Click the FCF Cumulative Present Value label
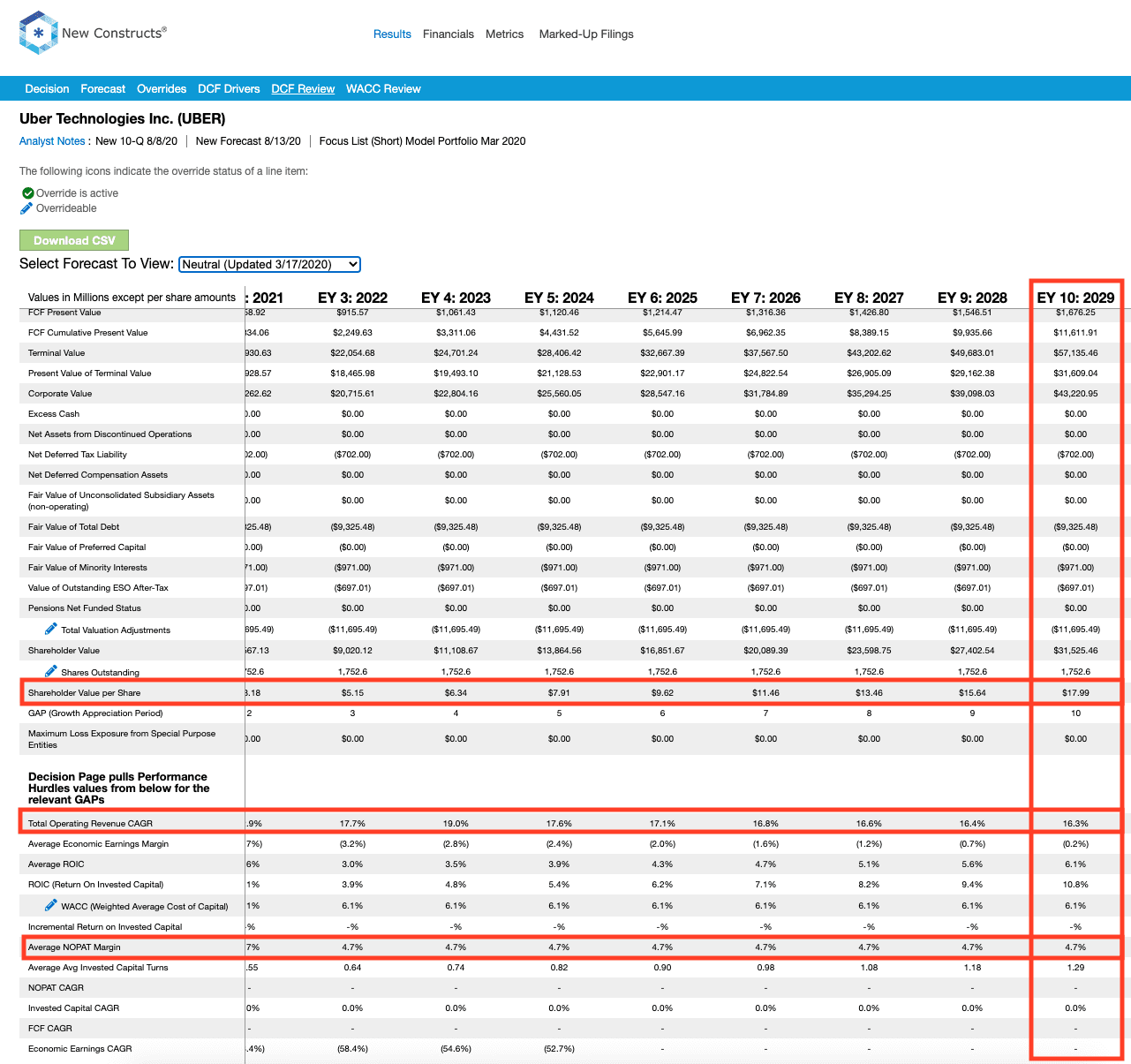This screenshot has width=1131, height=1064. click(87, 333)
